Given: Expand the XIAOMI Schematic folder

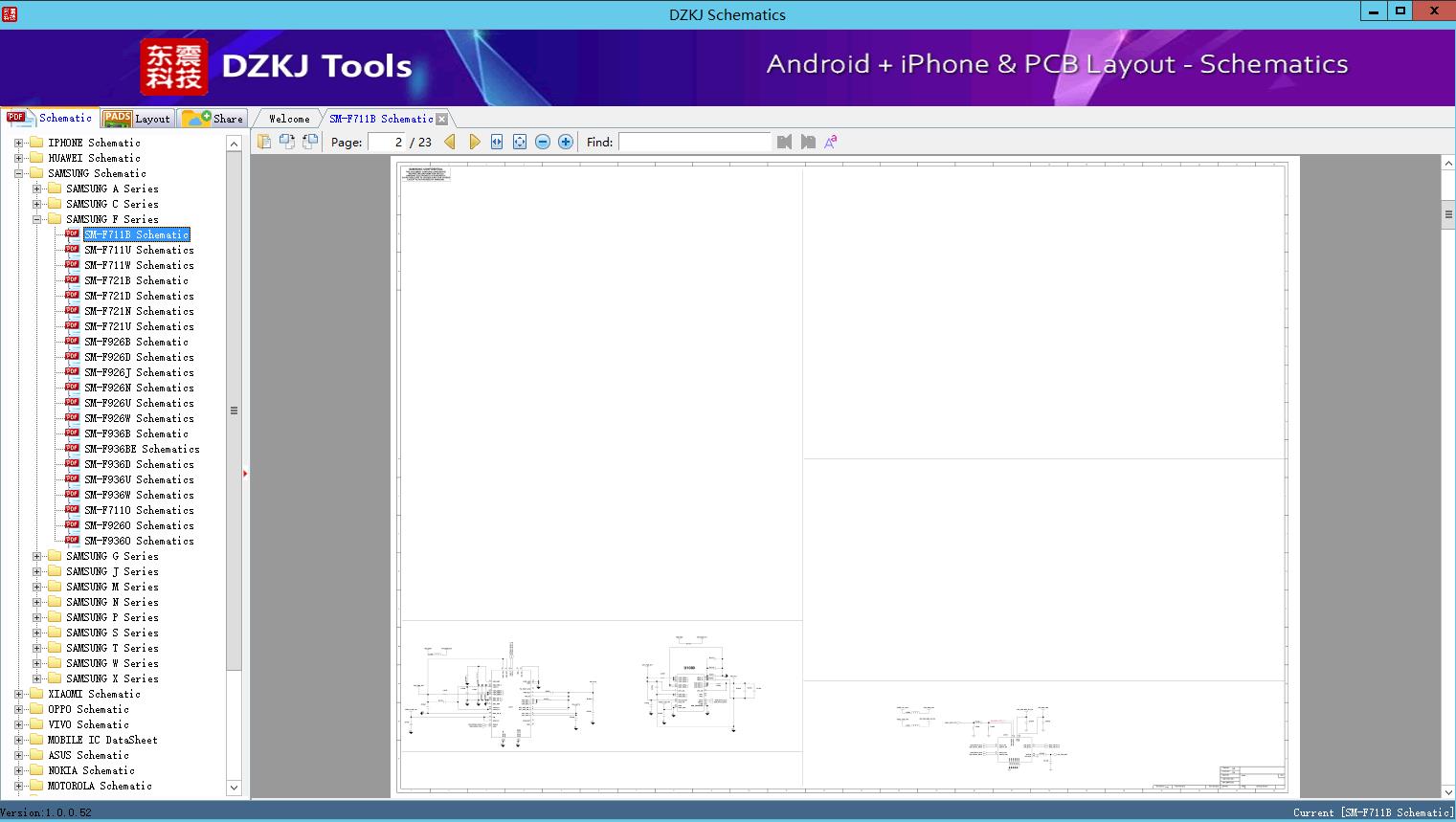Looking at the screenshot, I should [18, 694].
